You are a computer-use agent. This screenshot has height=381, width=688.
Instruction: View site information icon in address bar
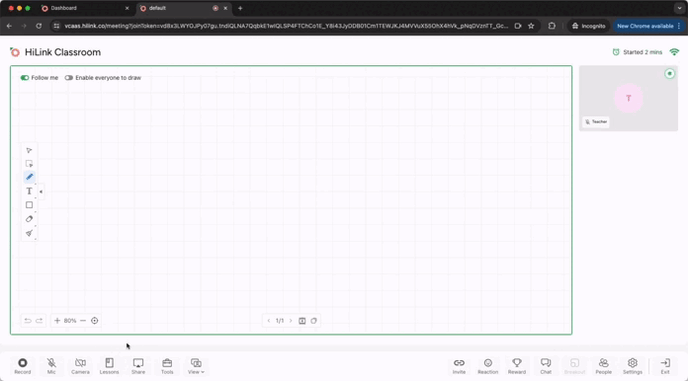56,26
